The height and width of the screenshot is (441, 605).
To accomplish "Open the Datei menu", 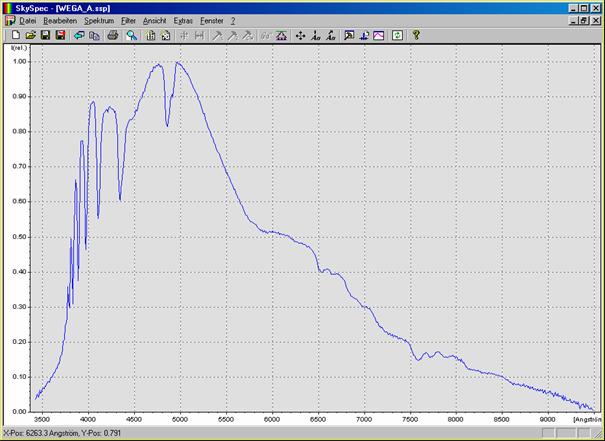I will [27, 20].
